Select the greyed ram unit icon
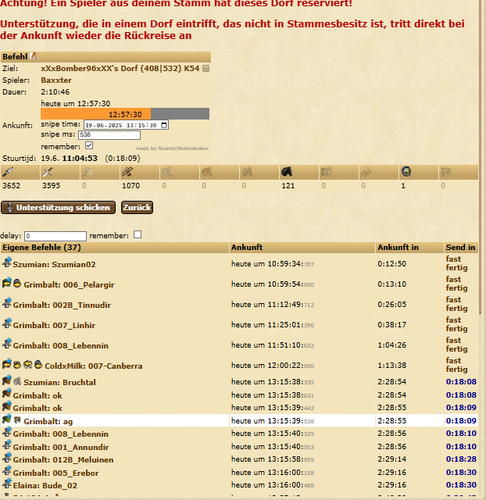The image size is (486, 500). tap(326, 172)
